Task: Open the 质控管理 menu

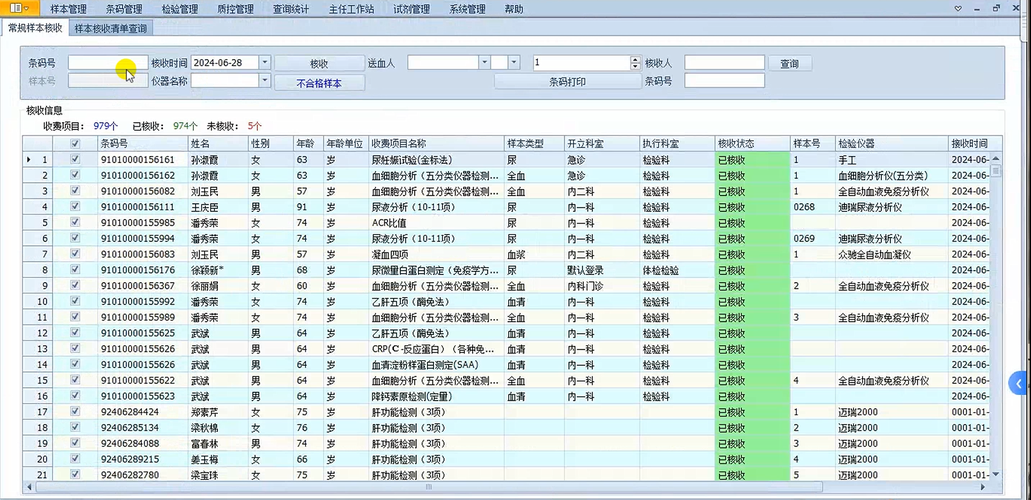Action: click(x=235, y=9)
